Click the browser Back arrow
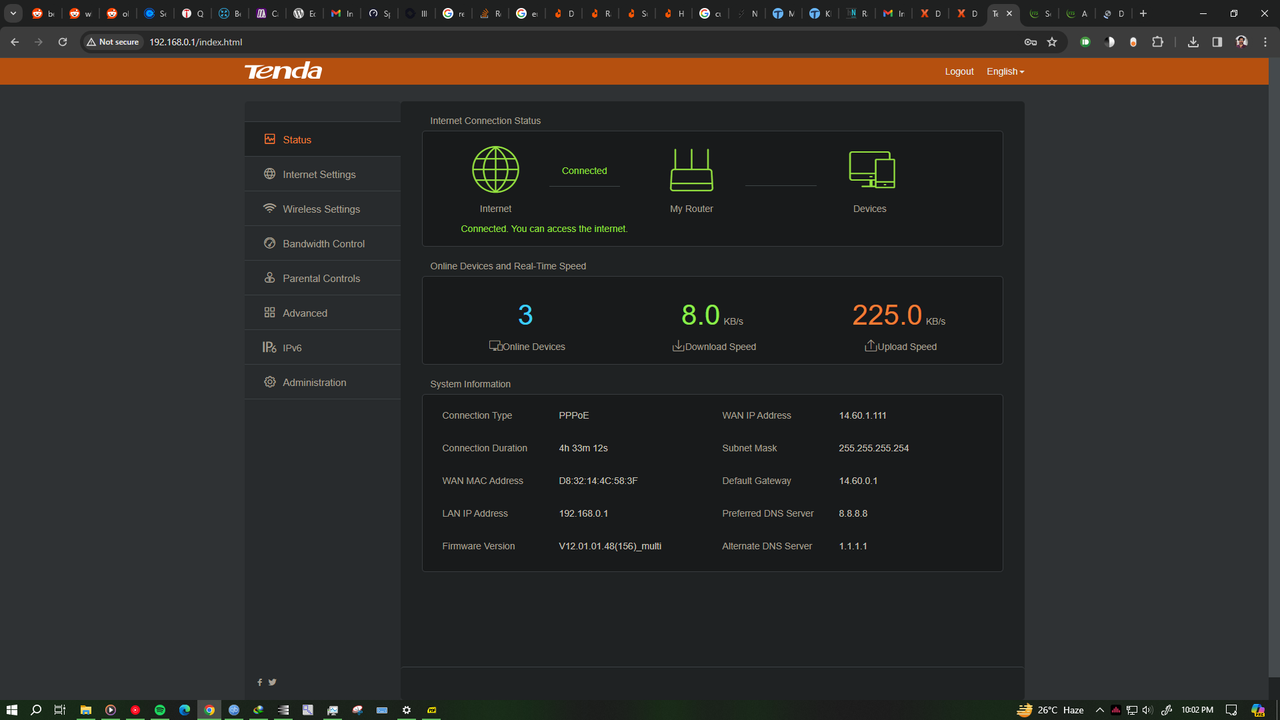The height and width of the screenshot is (720, 1280). tap(15, 42)
